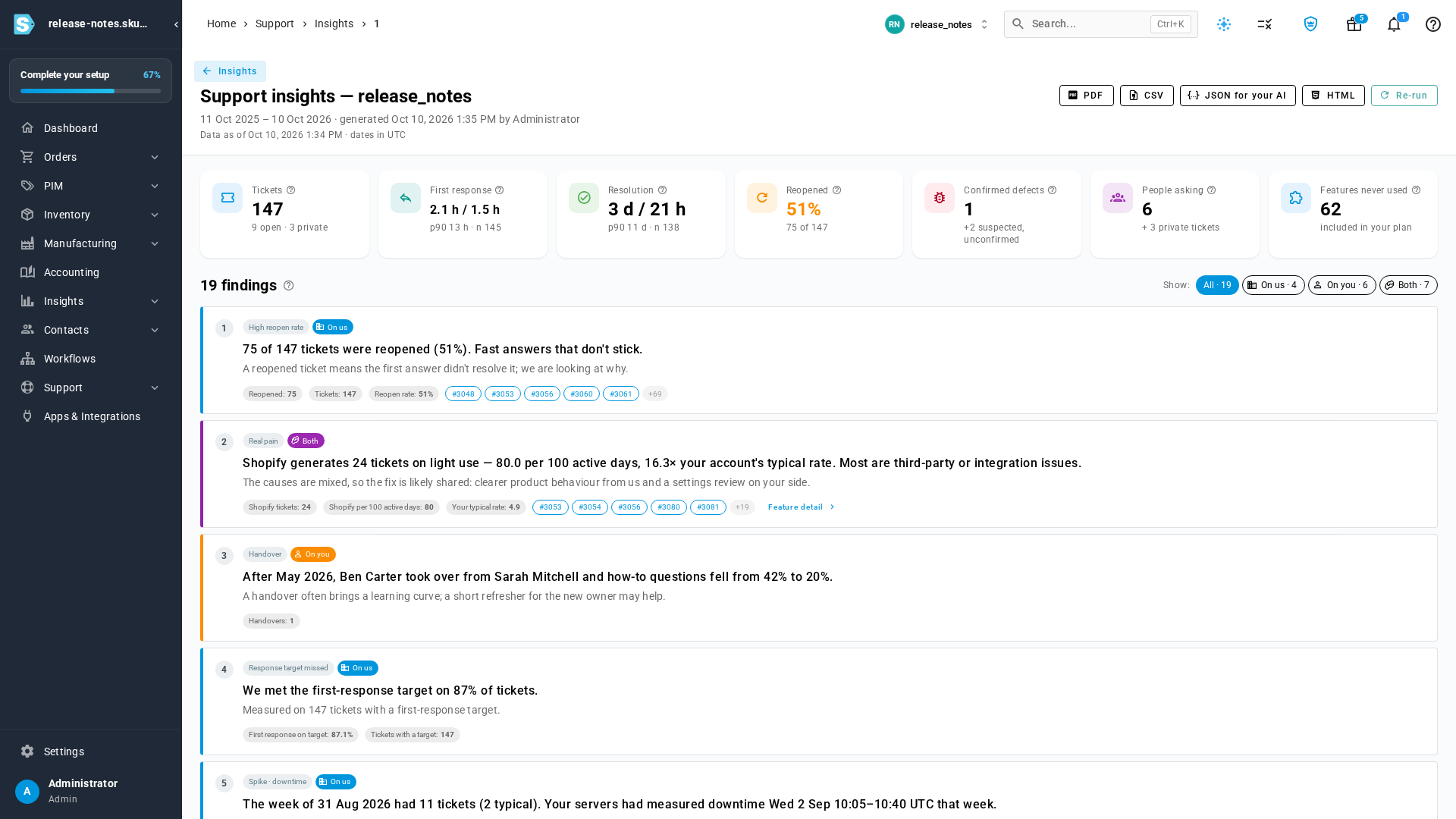The width and height of the screenshot is (1456, 819).
Task: Click the help question mark icon in header
Action: 1433,24
